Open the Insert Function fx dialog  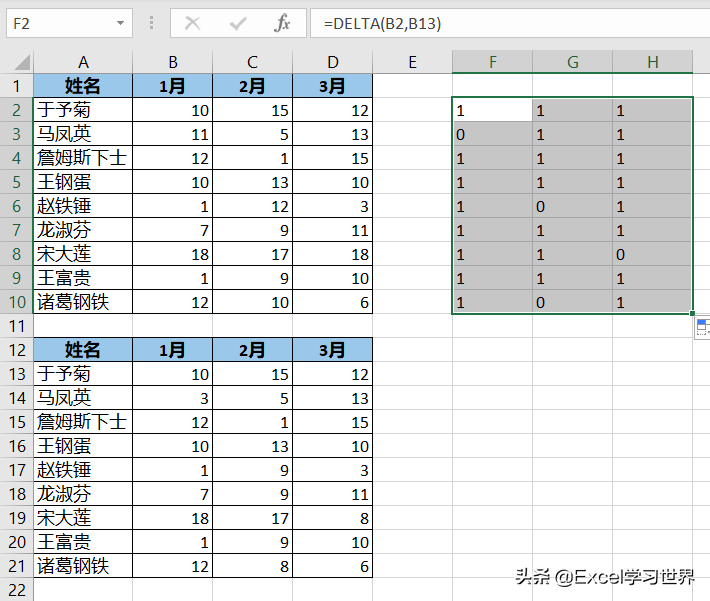pos(282,23)
